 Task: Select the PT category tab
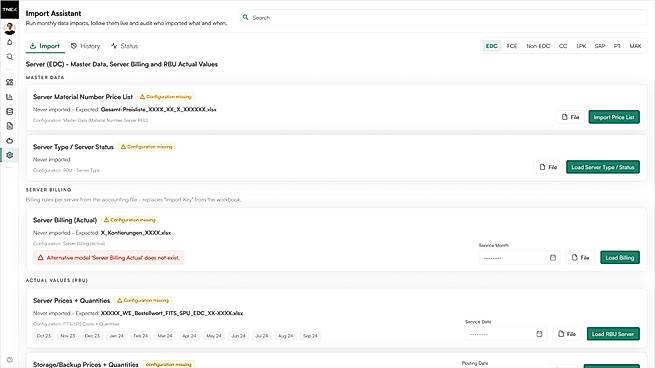pyautogui.click(x=617, y=46)
